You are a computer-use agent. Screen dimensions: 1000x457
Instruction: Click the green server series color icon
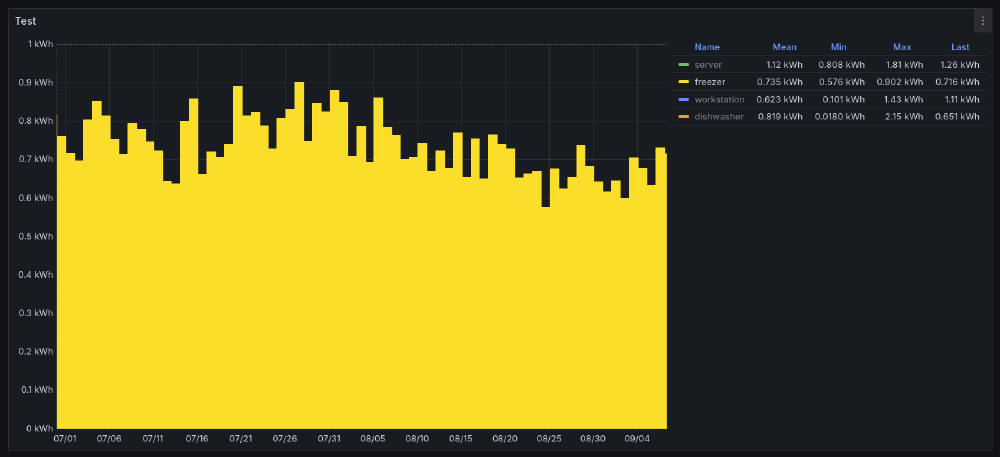[x=683, y=65]
